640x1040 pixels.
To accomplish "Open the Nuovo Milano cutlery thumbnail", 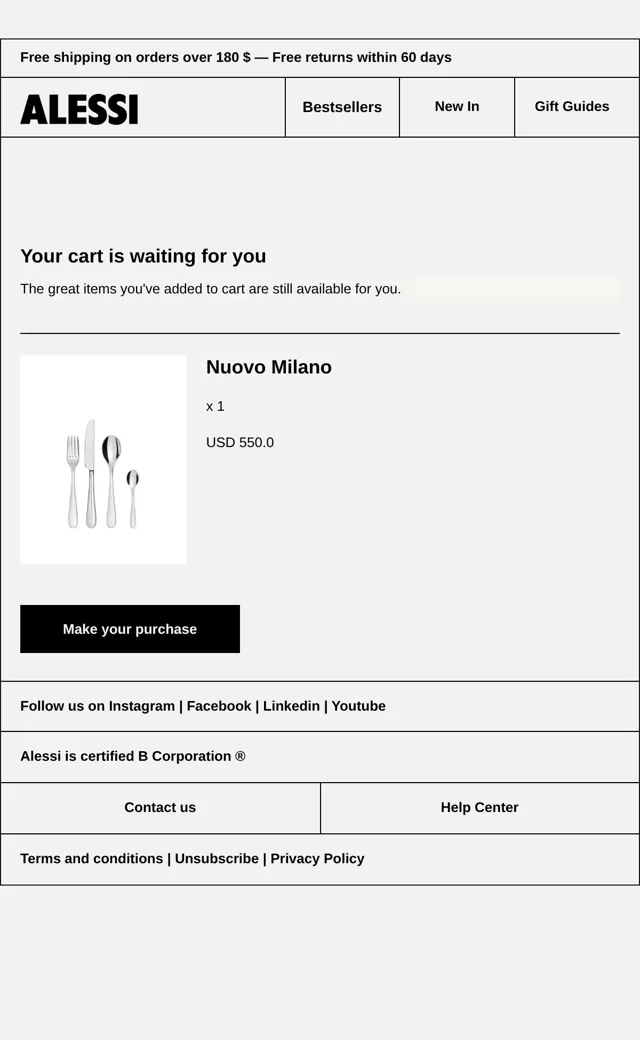I will point(103,460).
